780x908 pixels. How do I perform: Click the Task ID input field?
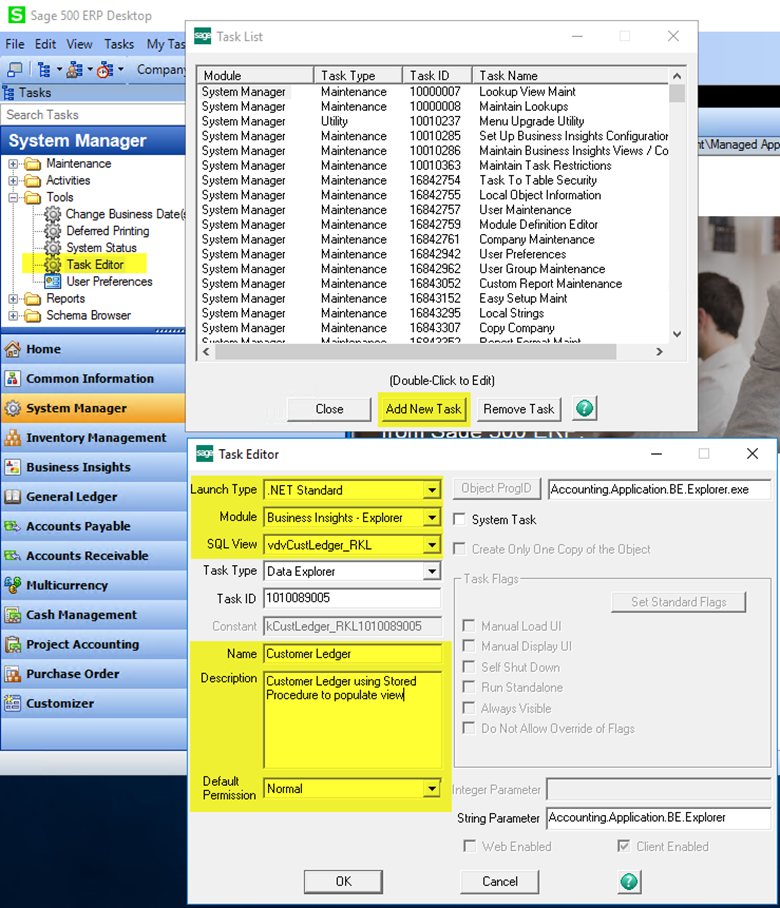(x=352, y=599)
